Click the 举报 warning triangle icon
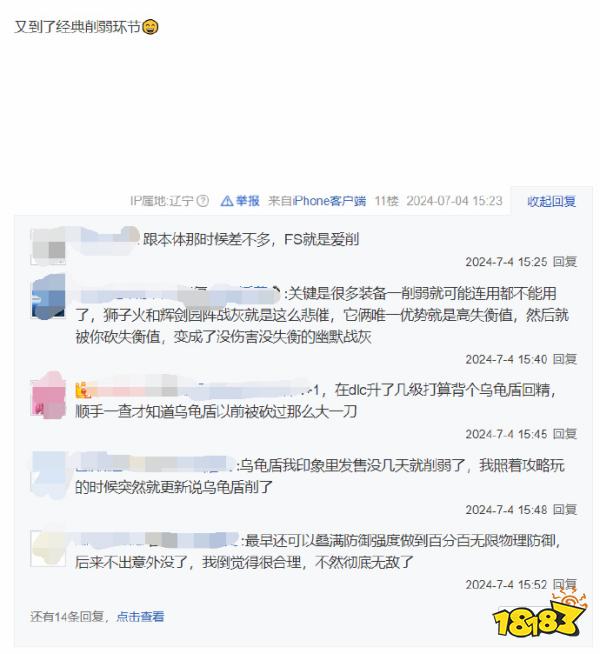The height and width of the screenshot is (654, 600). 227,201
